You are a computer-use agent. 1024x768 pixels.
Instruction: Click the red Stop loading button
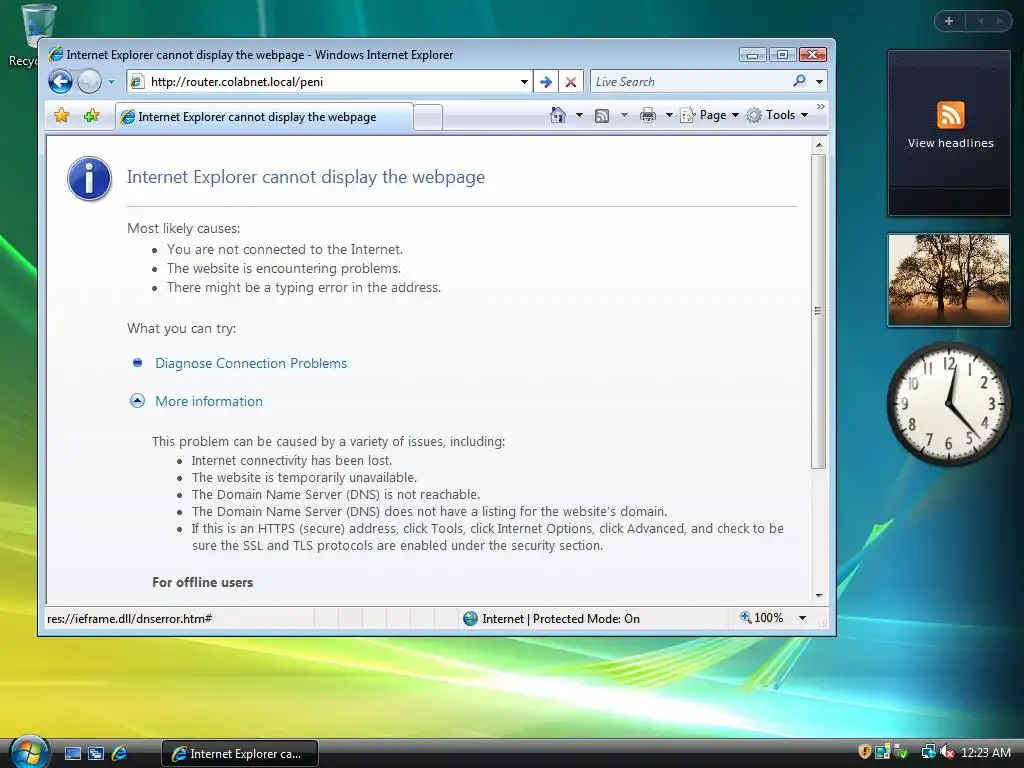[x=571, y=82]
